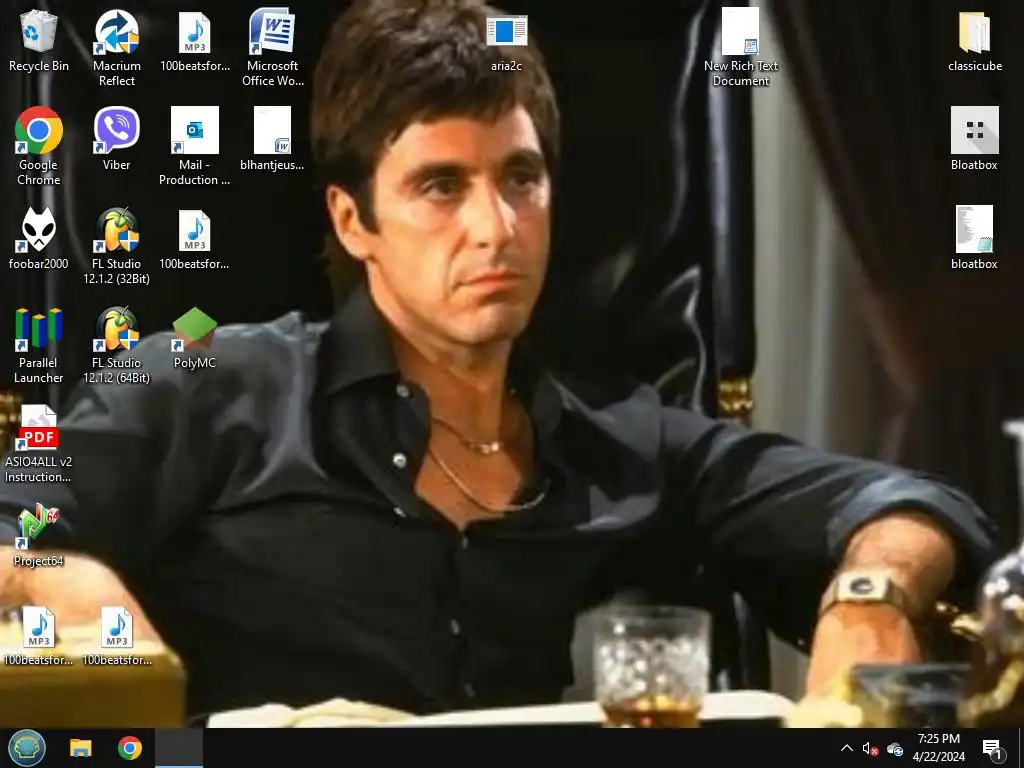
Task: Switch to the active blank taskbar app
Action: (x=179, y=748)
